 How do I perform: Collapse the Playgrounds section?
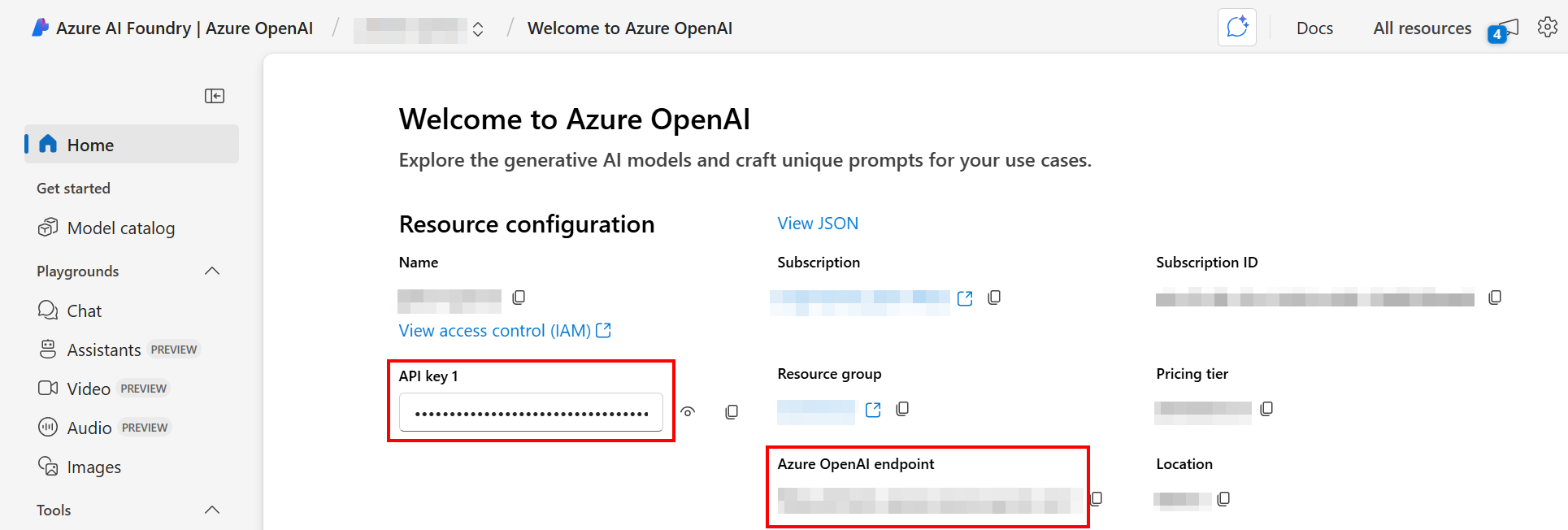click(x=212, y=271)
